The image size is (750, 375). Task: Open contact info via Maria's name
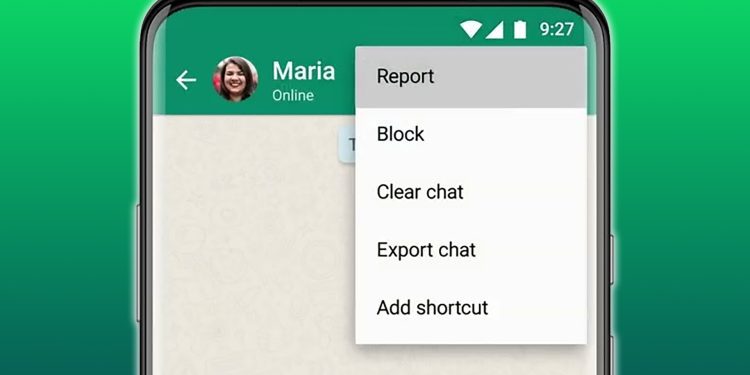tap(304, 71)
